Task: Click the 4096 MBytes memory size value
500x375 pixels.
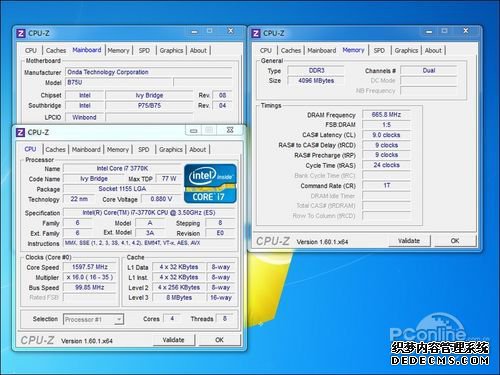Action: [x=316, y=81]
